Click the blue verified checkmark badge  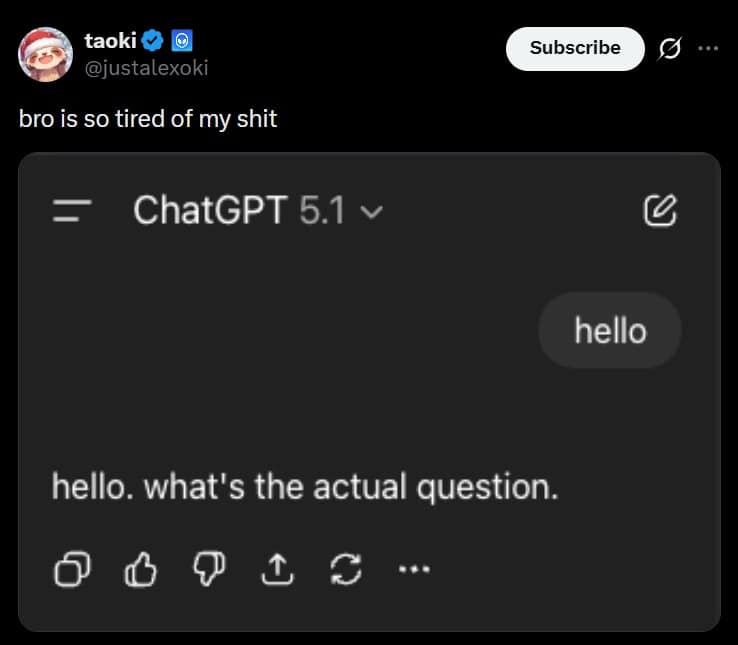point(152,41)
